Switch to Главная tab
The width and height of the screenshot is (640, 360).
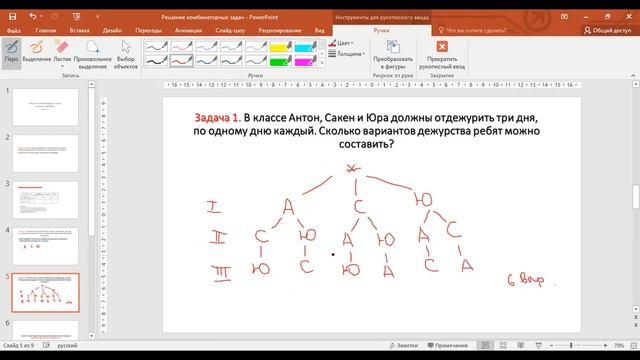46,31
